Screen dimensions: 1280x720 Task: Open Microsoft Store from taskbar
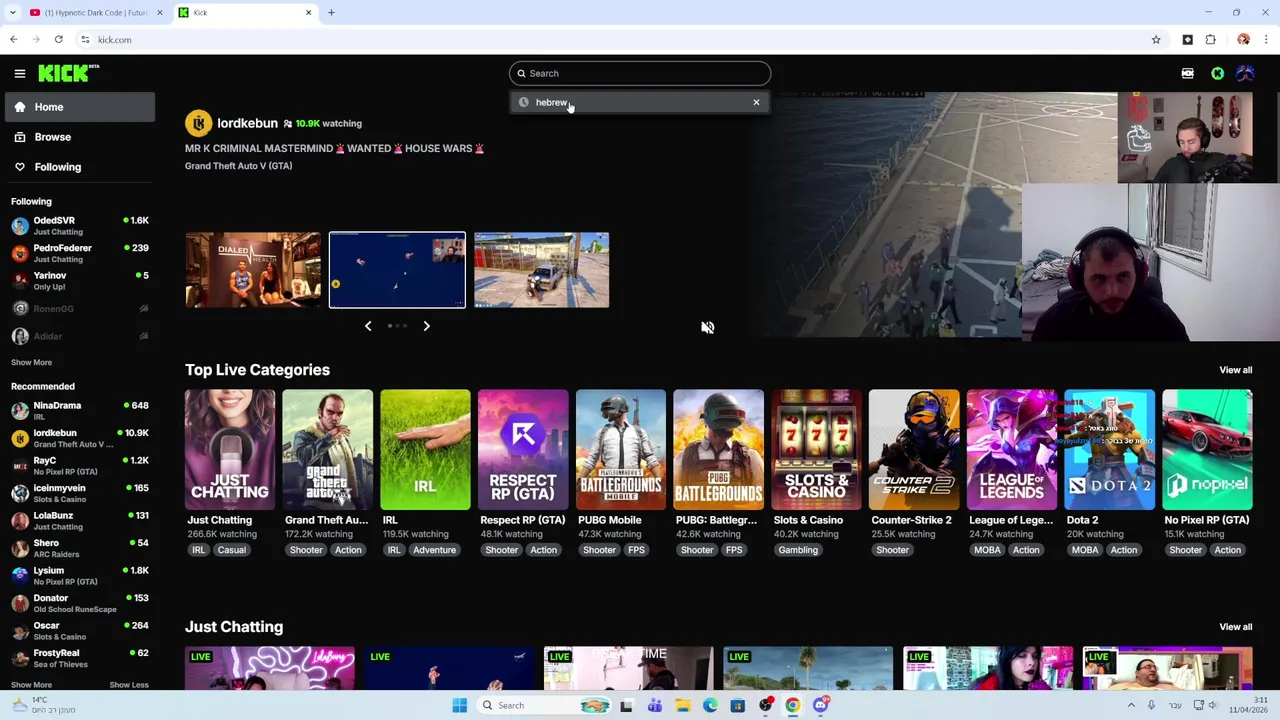tap(737, 705)
